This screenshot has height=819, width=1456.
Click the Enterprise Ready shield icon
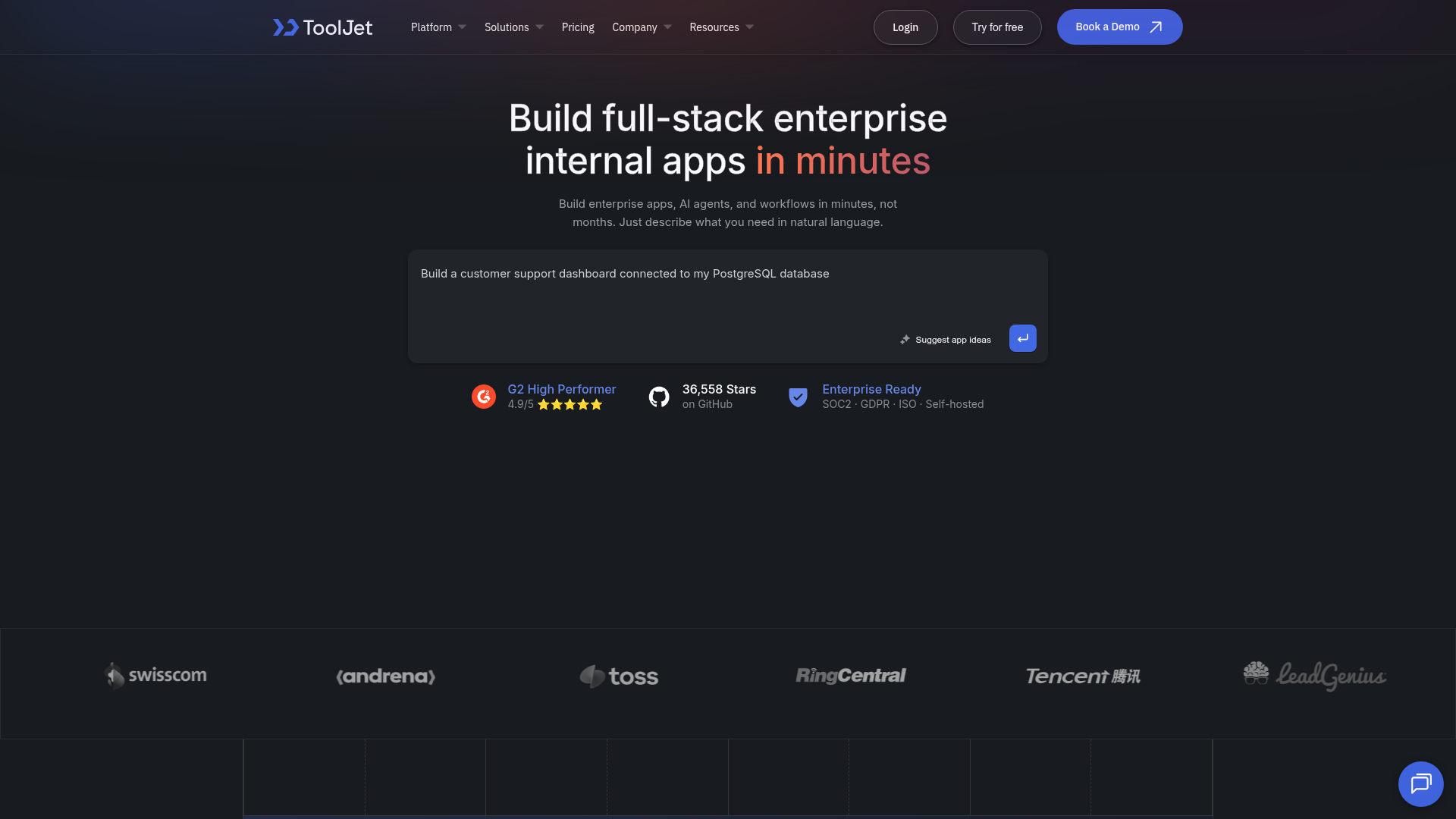click(x=798, y=397)
